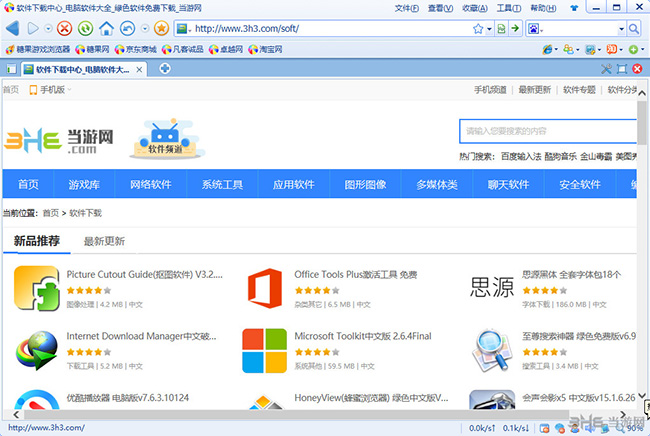Expand the forward history dropdown arrow
Image resolution: width=650 pixels, height=436 pixels.
48,29
